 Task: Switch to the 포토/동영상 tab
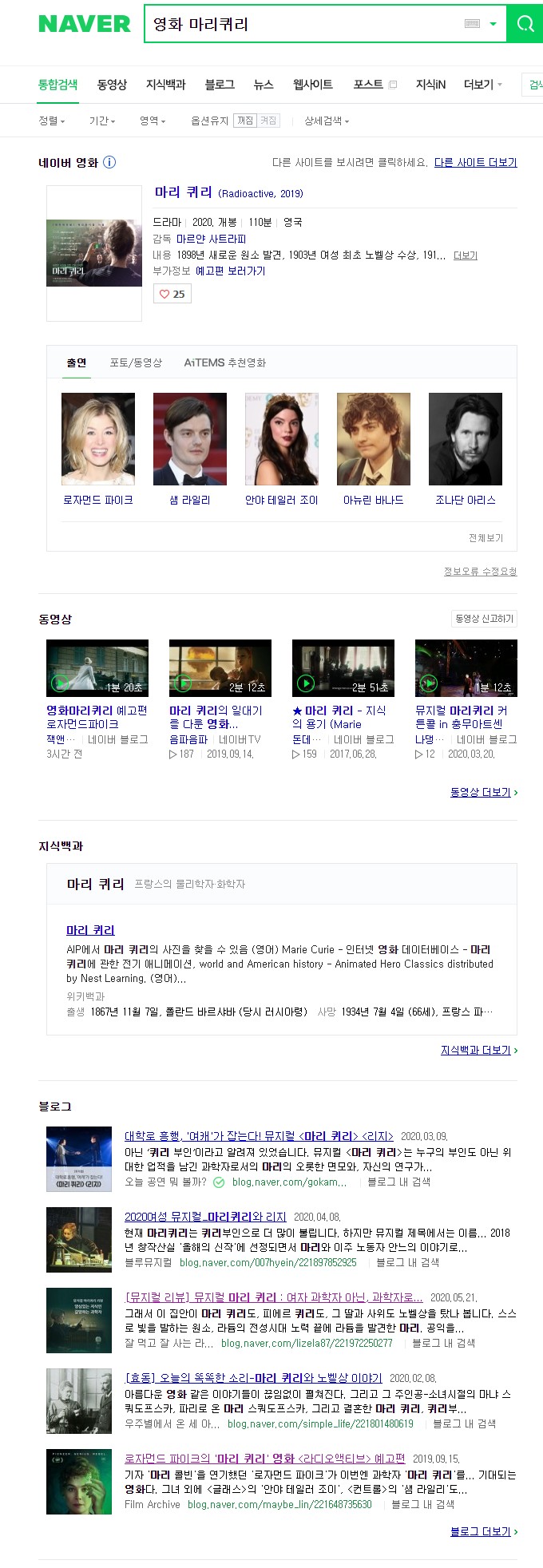click(x=136, y=362)
